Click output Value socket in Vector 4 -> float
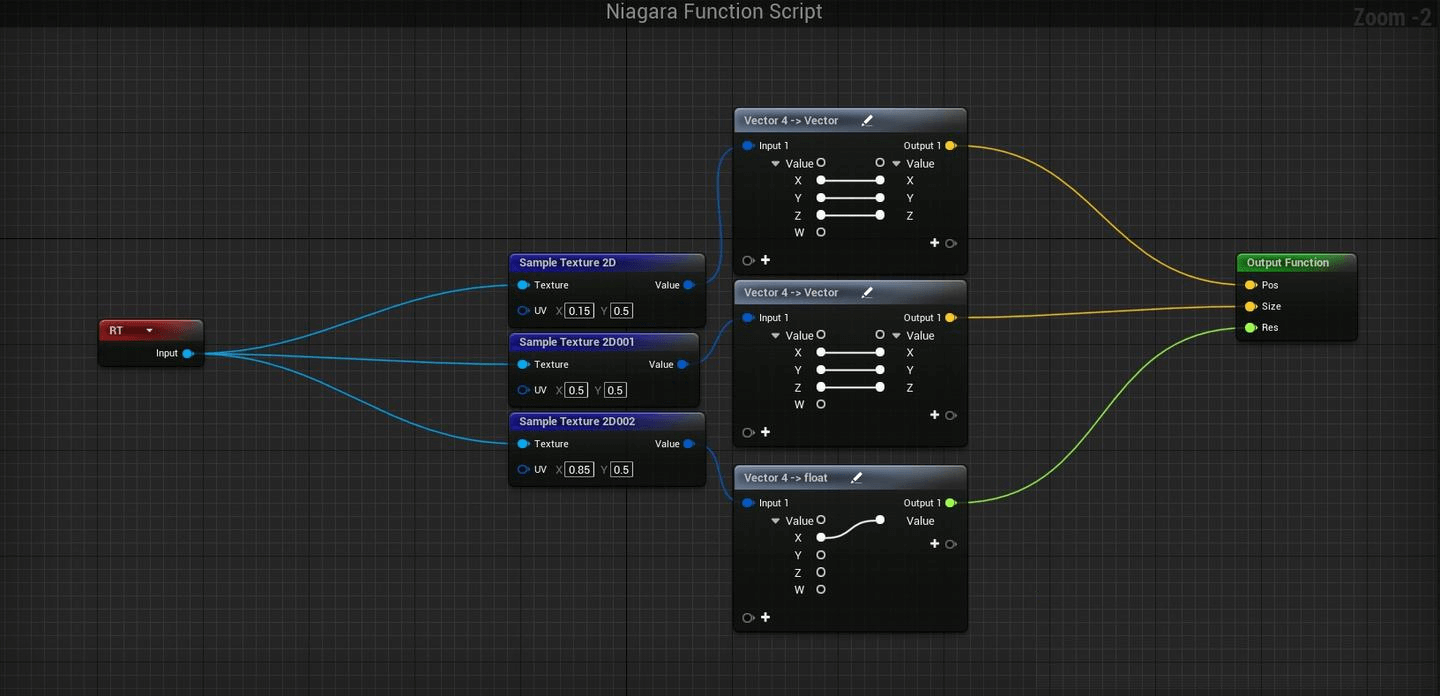The height and width of the screenshot is (696, 1440). 880,520
